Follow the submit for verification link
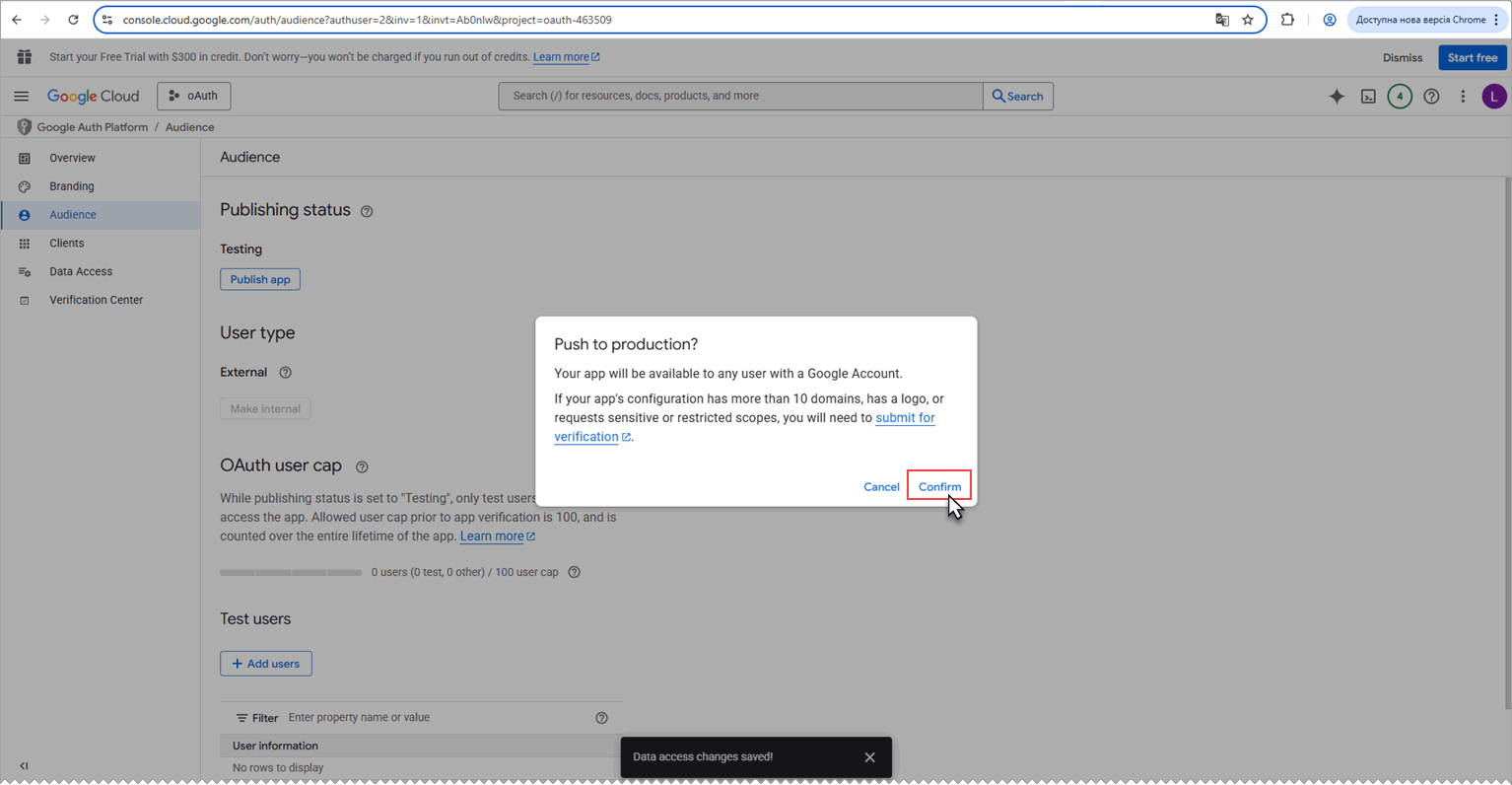The height and width of the screenshot is (785, 1512). [x=744, y=427]
